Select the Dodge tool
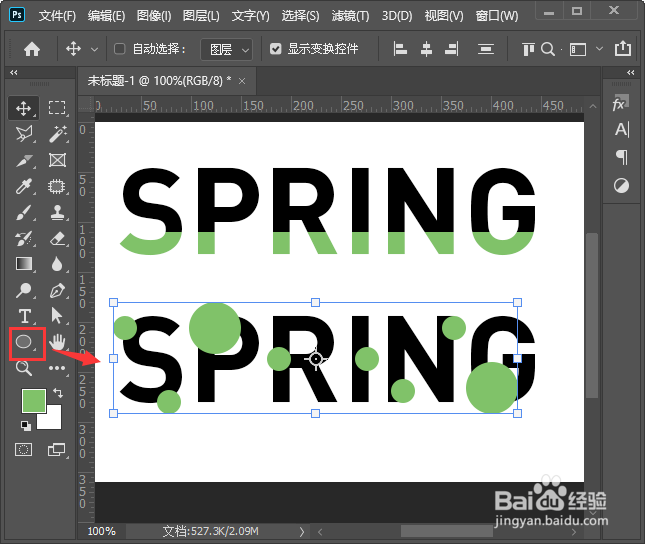This screenshot has width=645, height=544. [23, 290]
